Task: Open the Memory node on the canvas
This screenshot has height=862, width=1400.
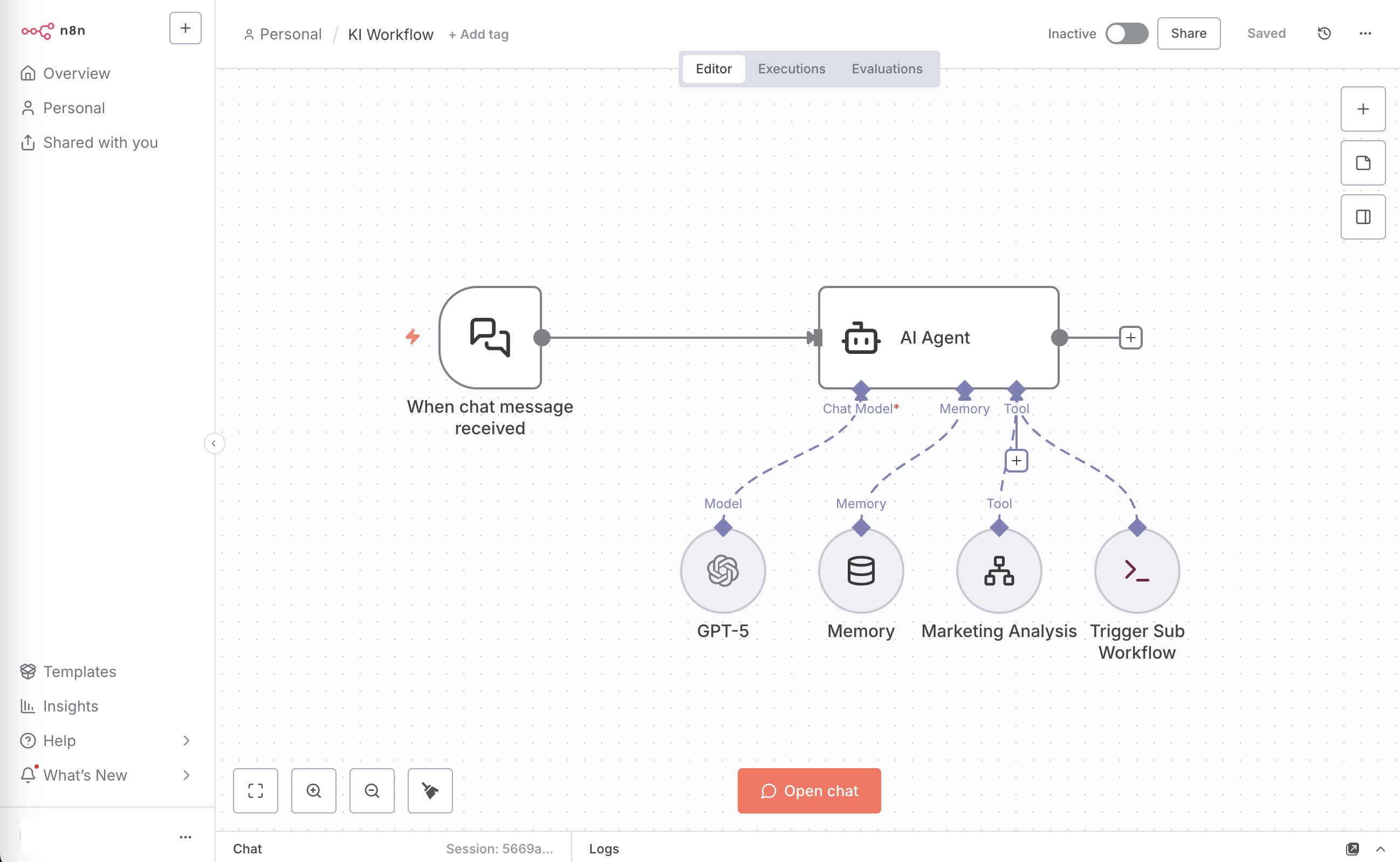Action: pos(860,570)
